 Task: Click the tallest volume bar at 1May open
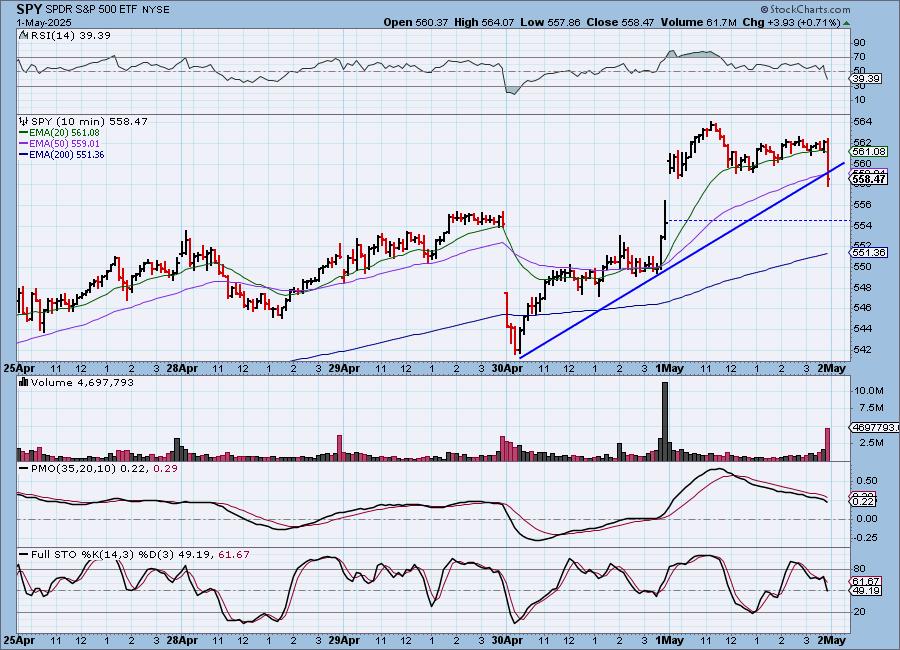pyautogui.click(x=665, y=421)
